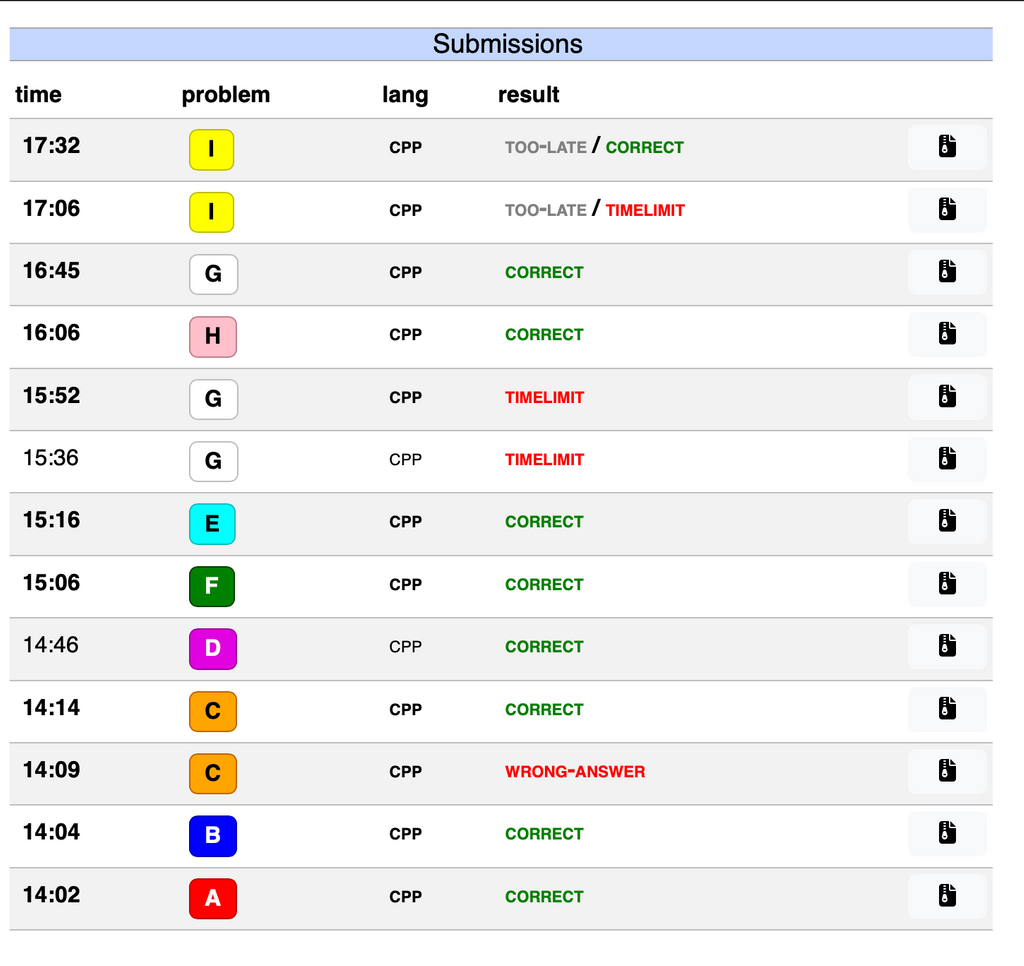Open the 15:06 submission time
Screen dimensions: 1024x966
coord(52,583)
